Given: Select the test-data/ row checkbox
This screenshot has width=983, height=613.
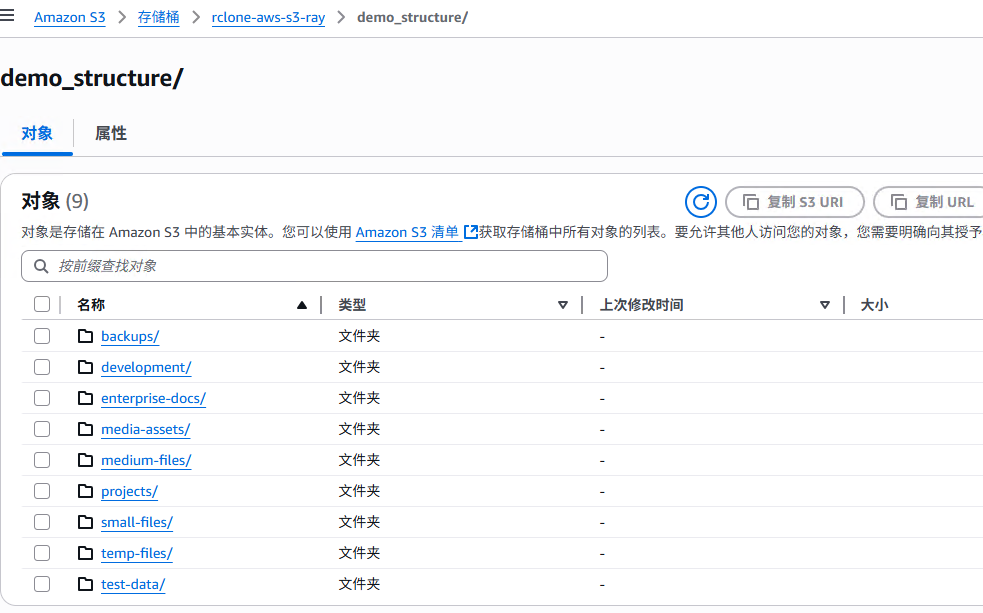Looking at the screenshot, I should coord(42,584).
